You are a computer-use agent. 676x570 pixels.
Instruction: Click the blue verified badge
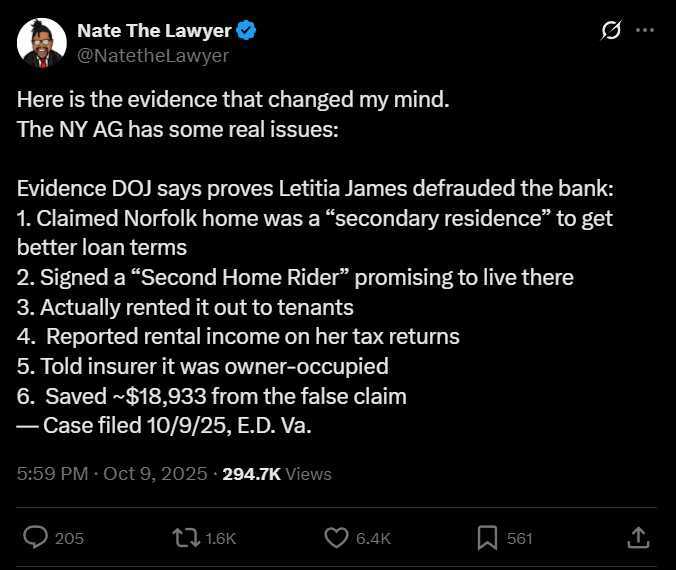click(x=246, y=31)
